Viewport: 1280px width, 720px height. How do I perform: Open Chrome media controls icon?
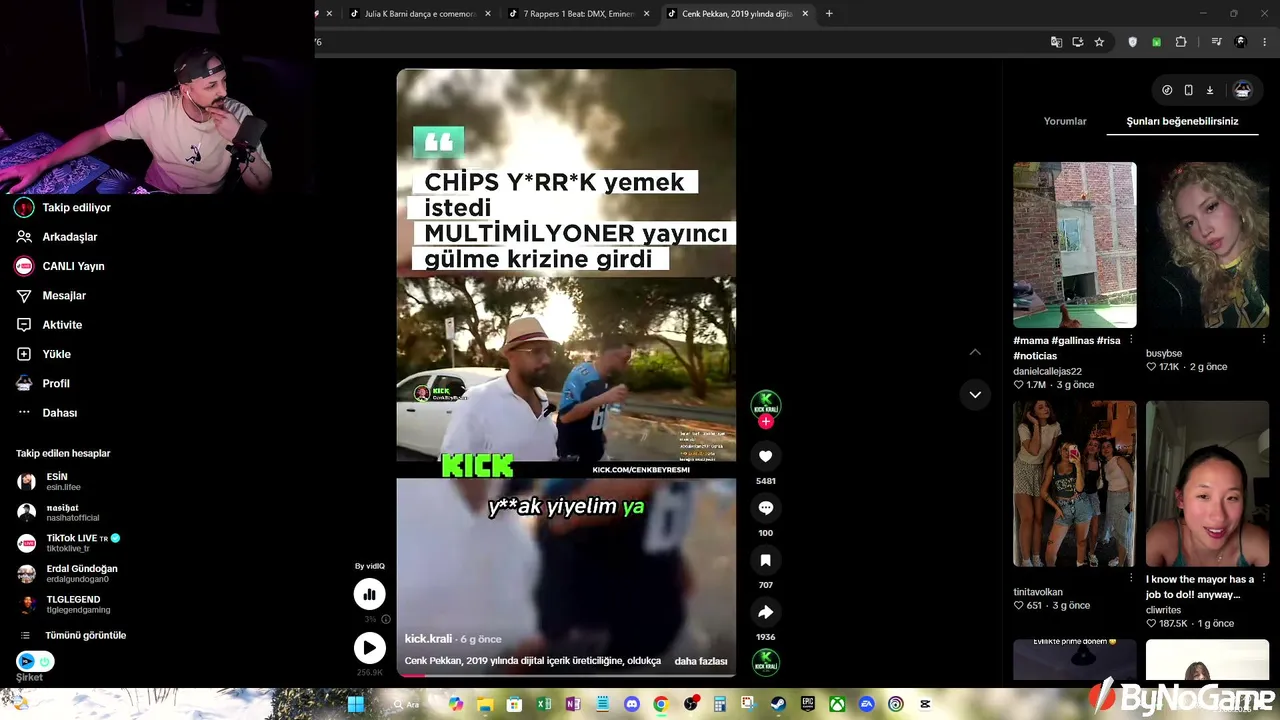(1216, 42)
